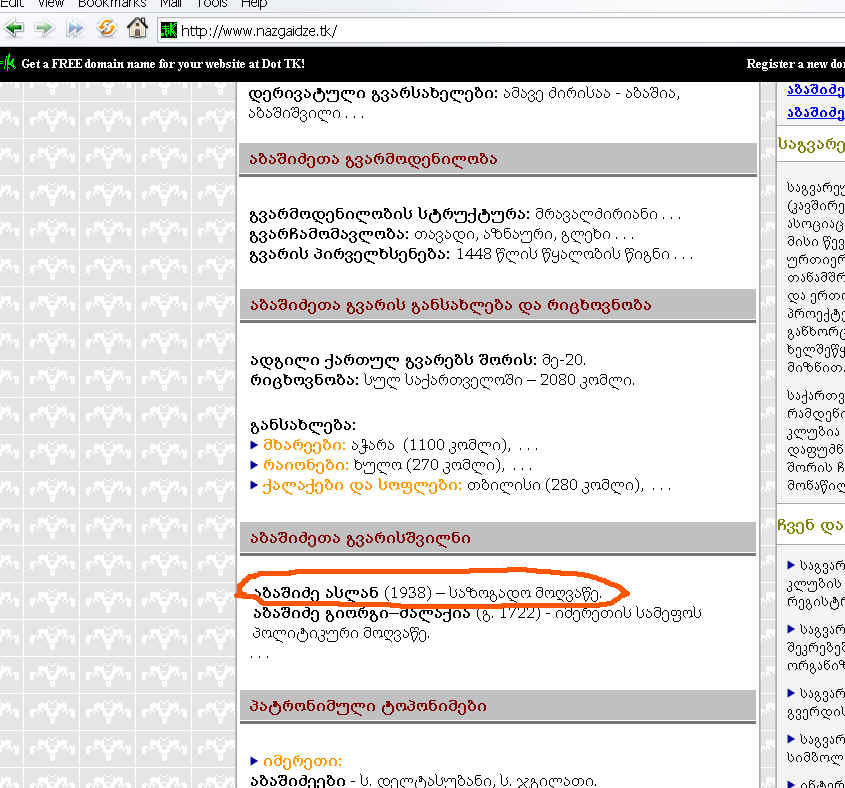Go to the Home page icon
Viewport: 845px width, 788px height.
[137, 29]
